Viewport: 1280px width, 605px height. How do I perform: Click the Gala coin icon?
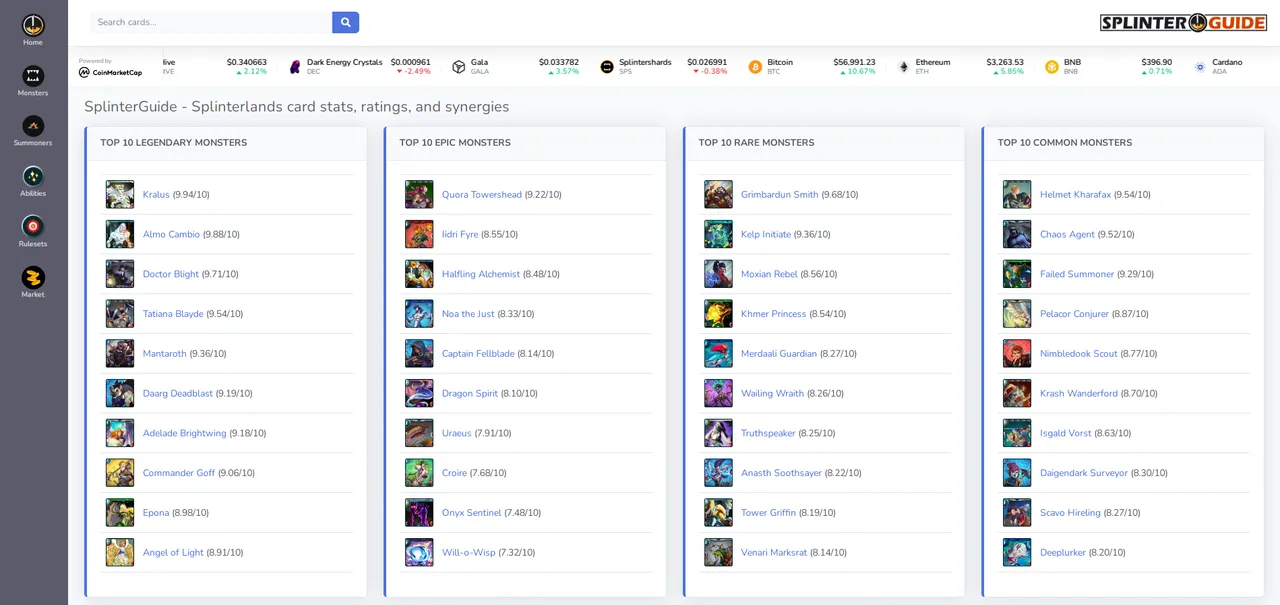click(459, 67)
